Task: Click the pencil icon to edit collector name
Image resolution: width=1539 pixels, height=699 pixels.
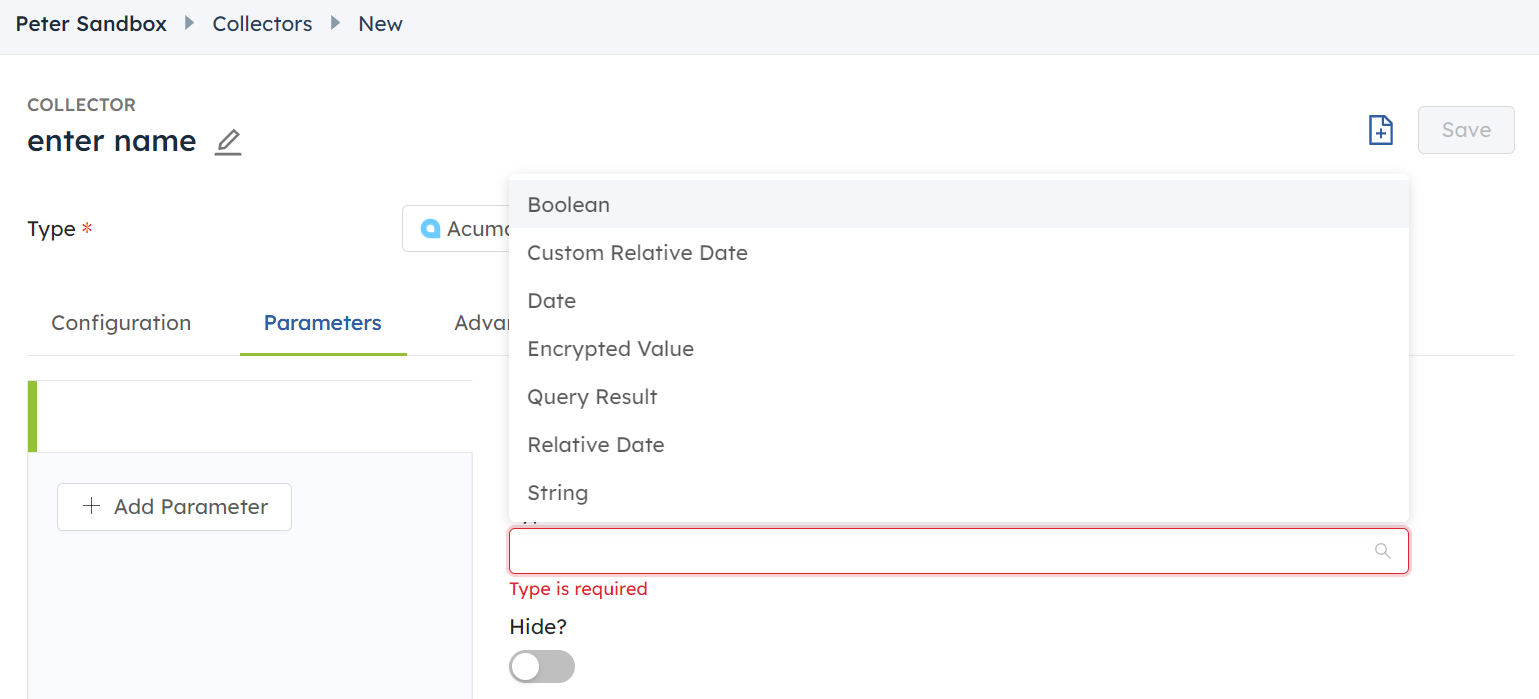Action: (229, 142)
